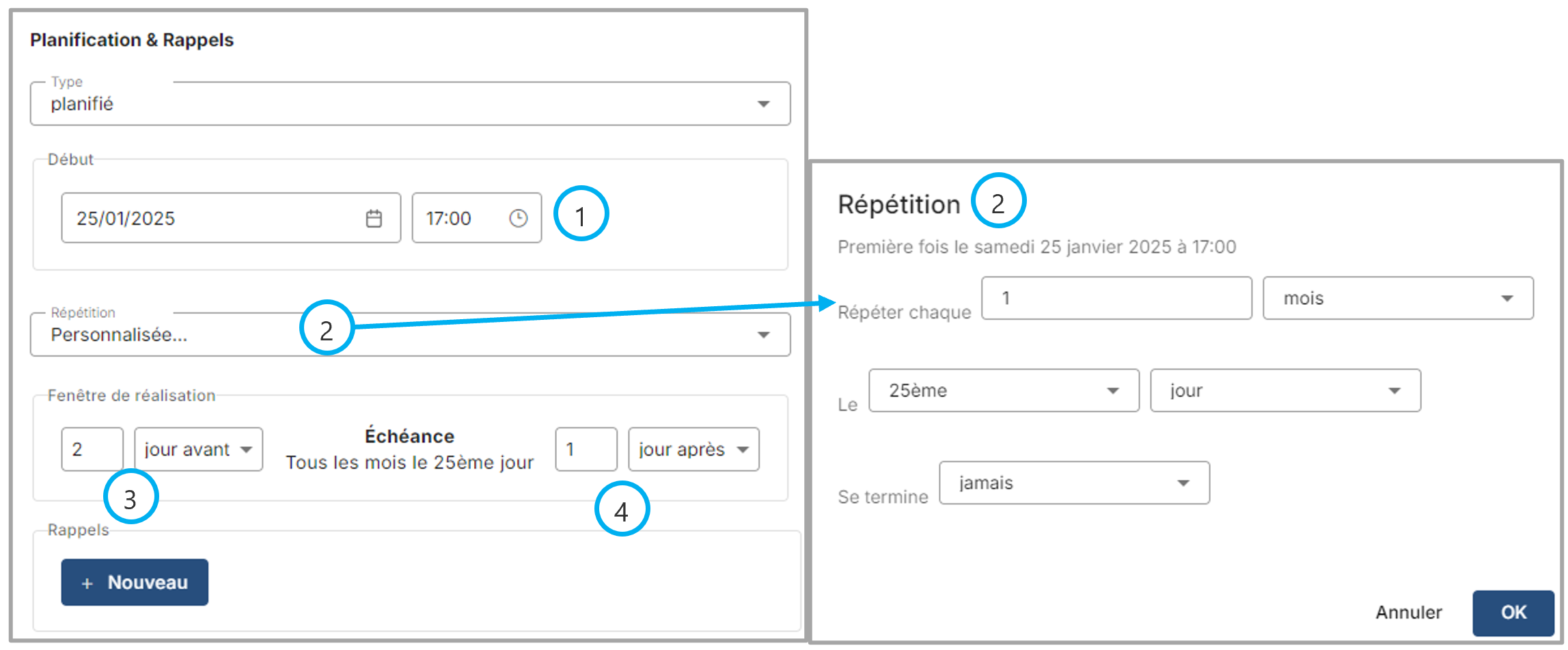Click the 'Répéter chaque' number field
Screen dimensions: 1568x650
click(1116, 299)
